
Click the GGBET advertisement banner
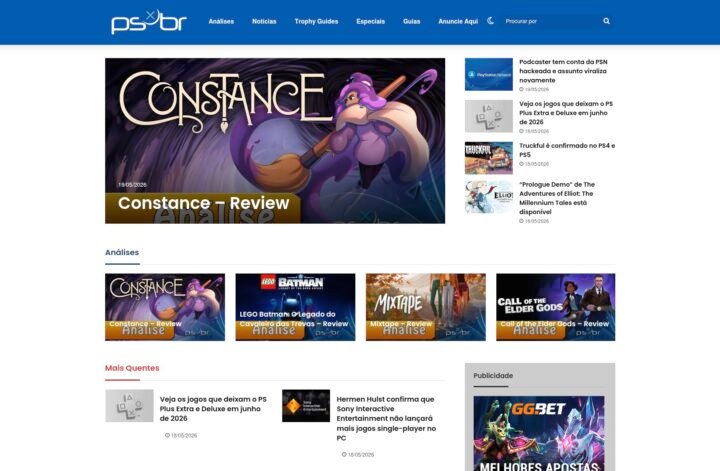[539, 433]
